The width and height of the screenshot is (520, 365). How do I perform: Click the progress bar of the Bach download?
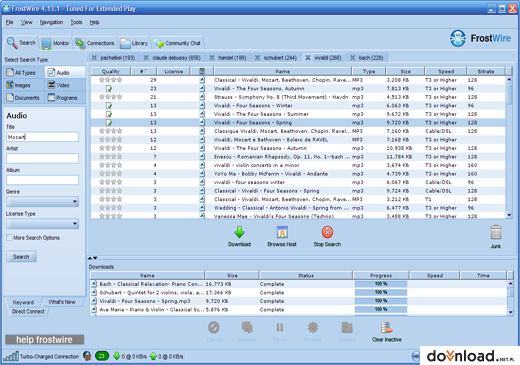(x=381, y=284)
